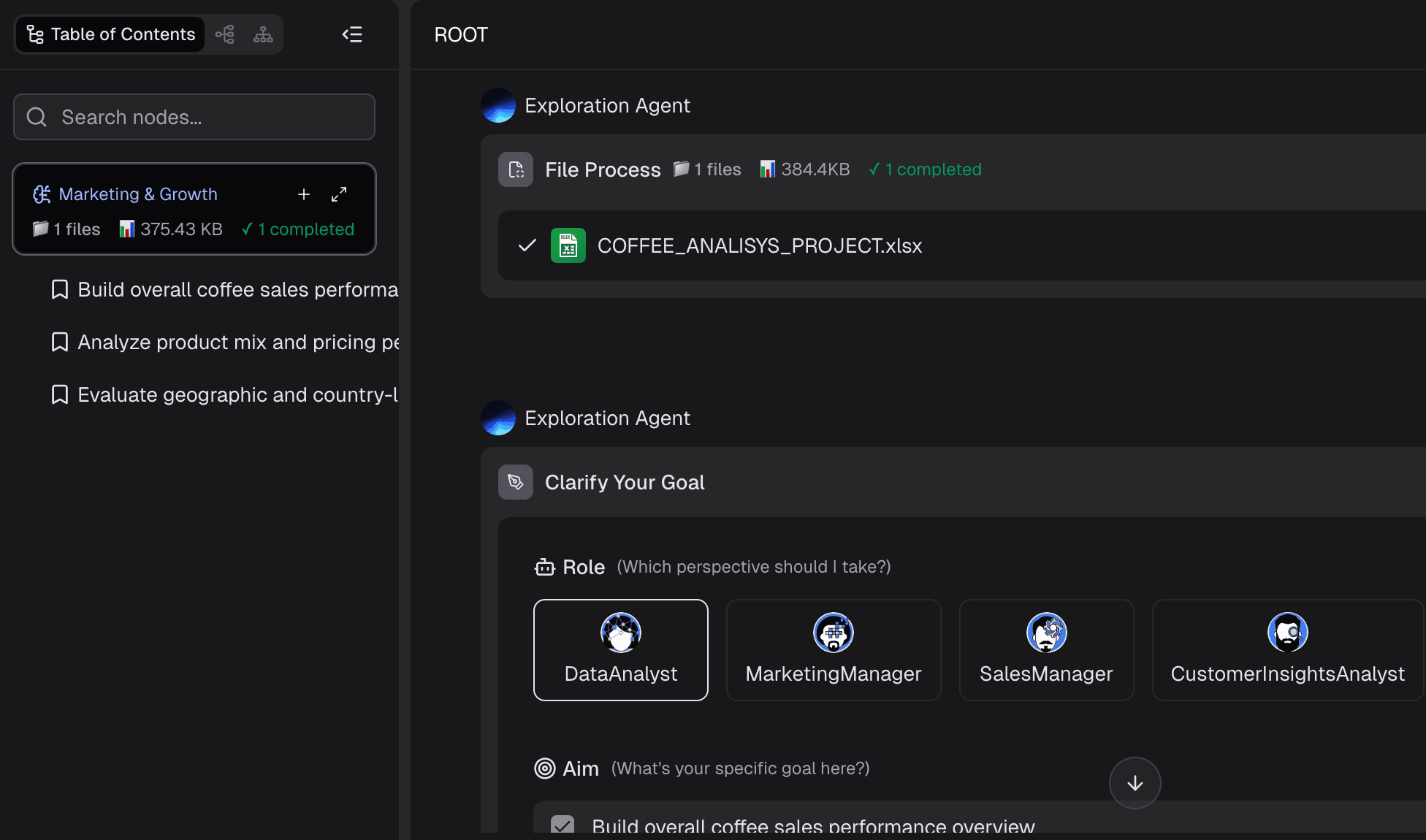Viewport: 1426px width, 840px height.
Task: Select the MarketingManager role
Action: click(834, 650)
